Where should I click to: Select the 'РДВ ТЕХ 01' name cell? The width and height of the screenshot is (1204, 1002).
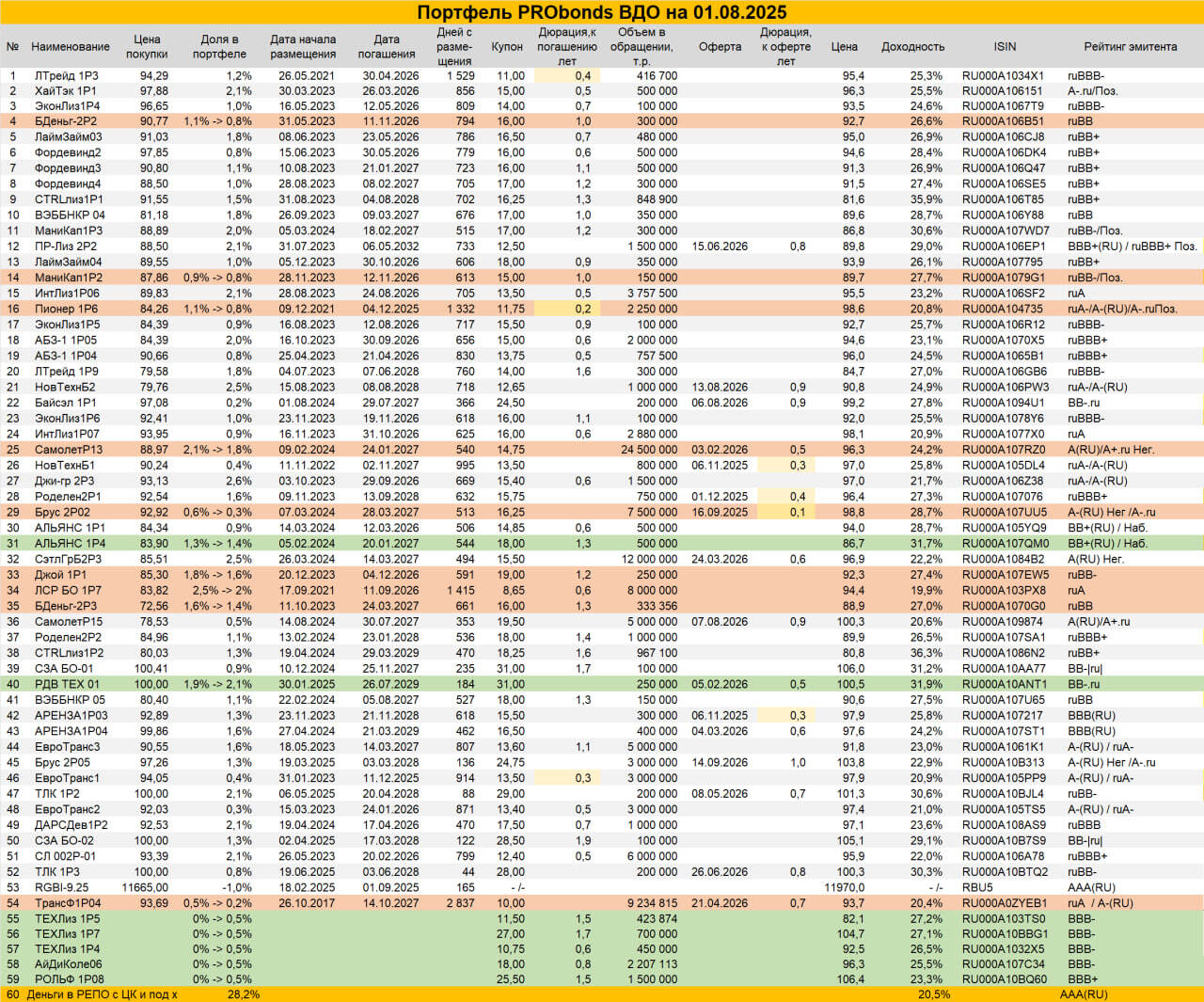click(66, 684)
